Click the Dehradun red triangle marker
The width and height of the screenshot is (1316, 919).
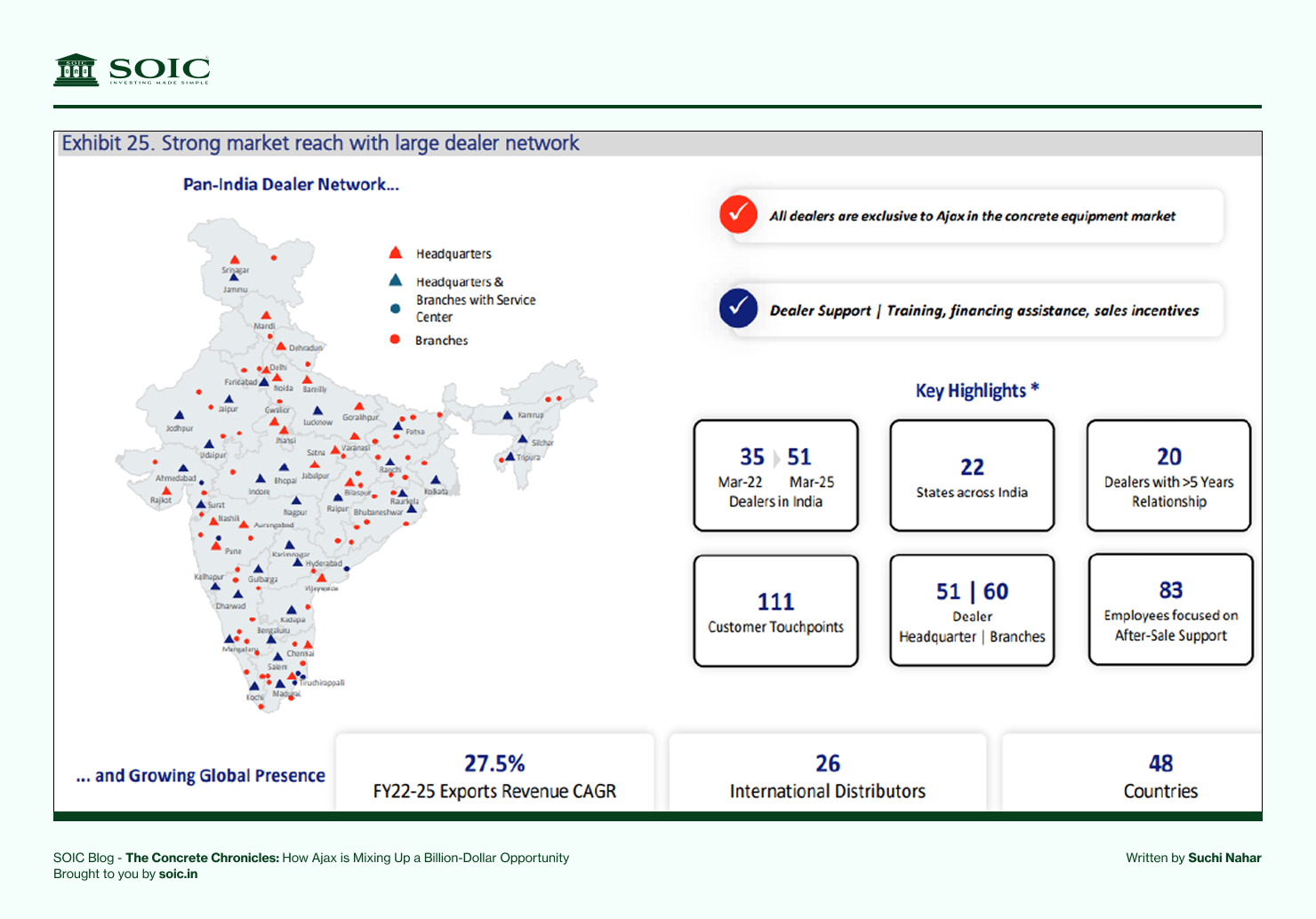(x=281, y=347)
